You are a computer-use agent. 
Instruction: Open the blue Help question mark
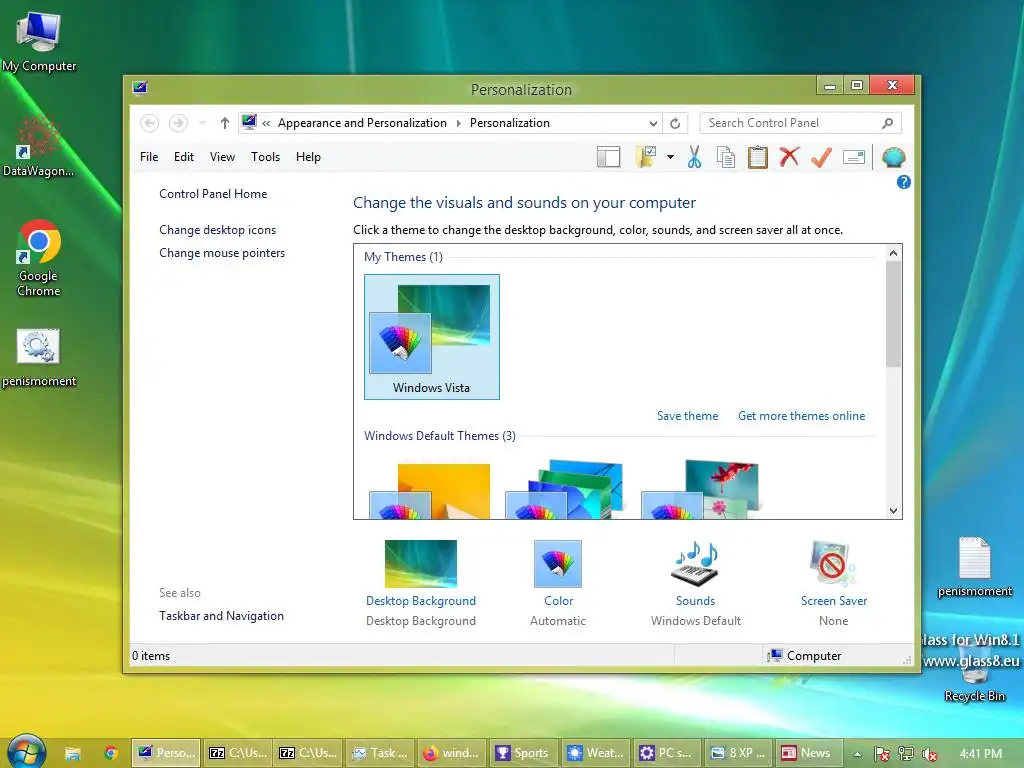pyautogui.click(x=903, y=182)
